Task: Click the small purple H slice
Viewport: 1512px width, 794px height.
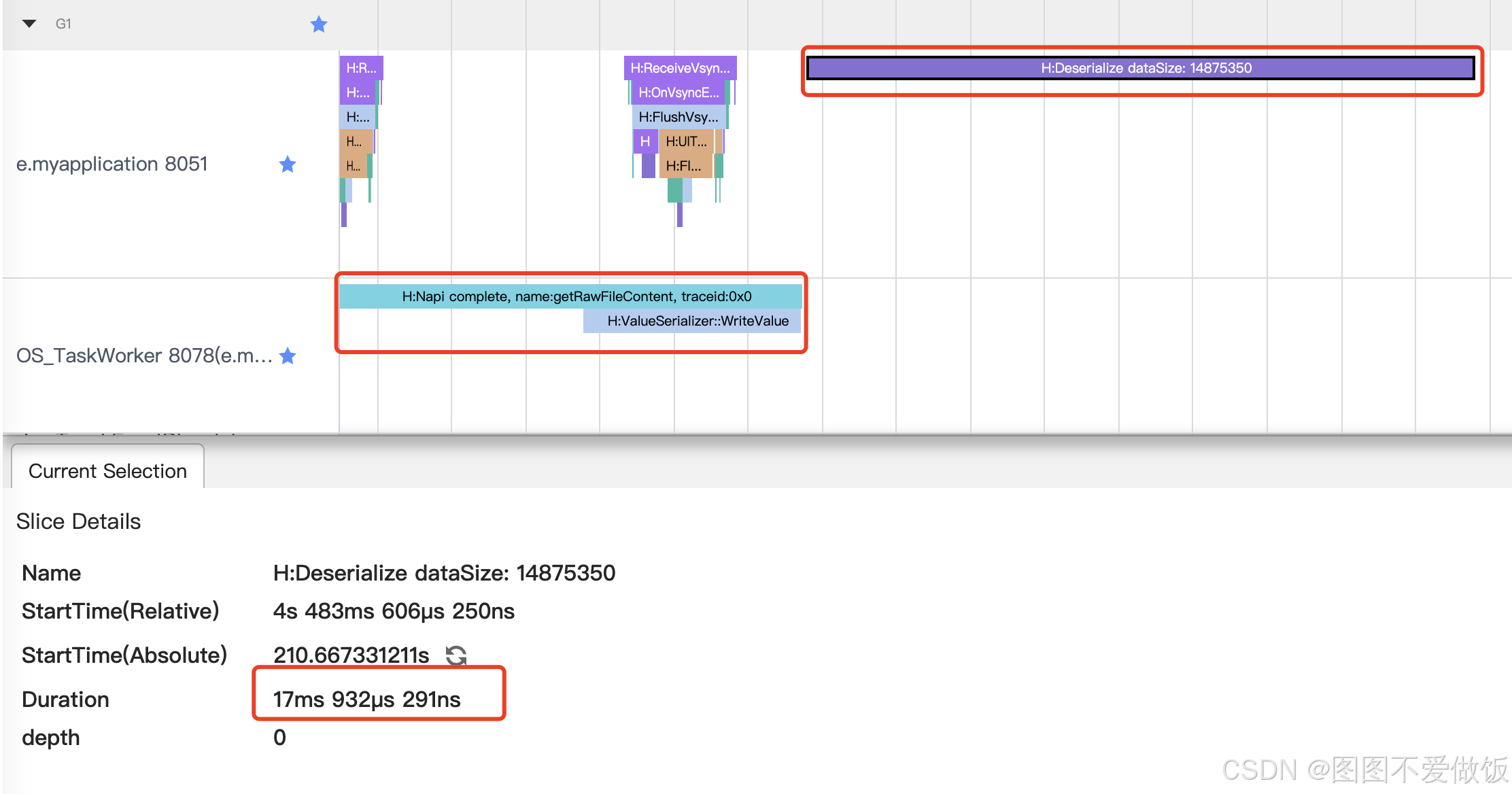Action: coord(645,141)
